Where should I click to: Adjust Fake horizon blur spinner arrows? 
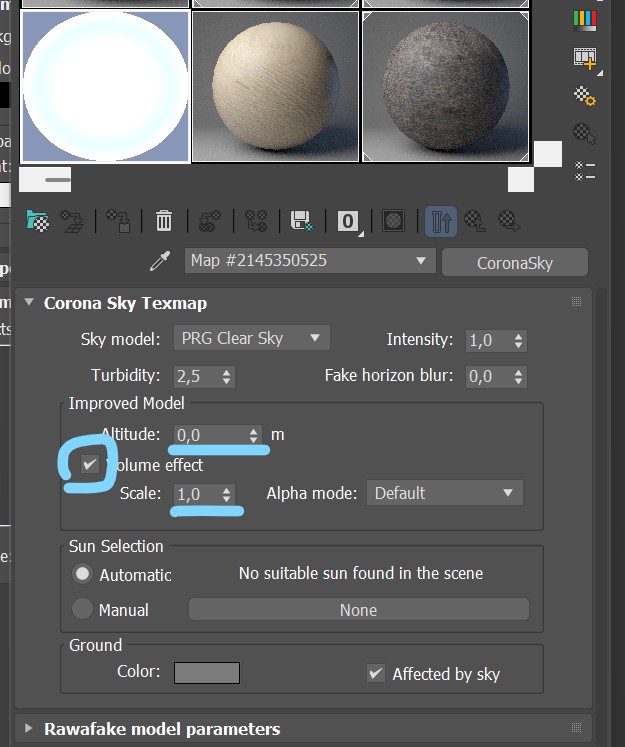pos(519,377)
